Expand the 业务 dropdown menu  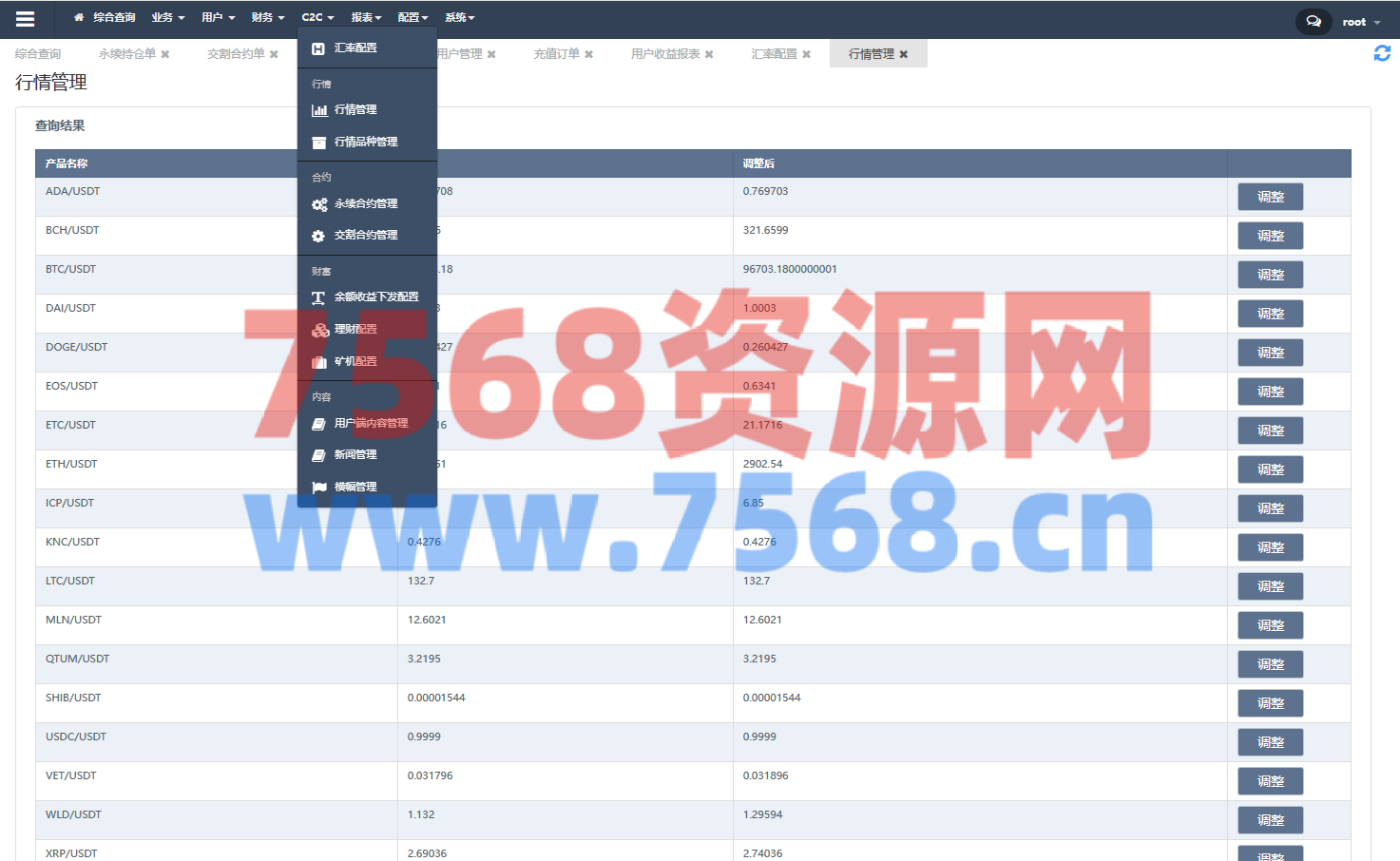(x=168, y=18)
